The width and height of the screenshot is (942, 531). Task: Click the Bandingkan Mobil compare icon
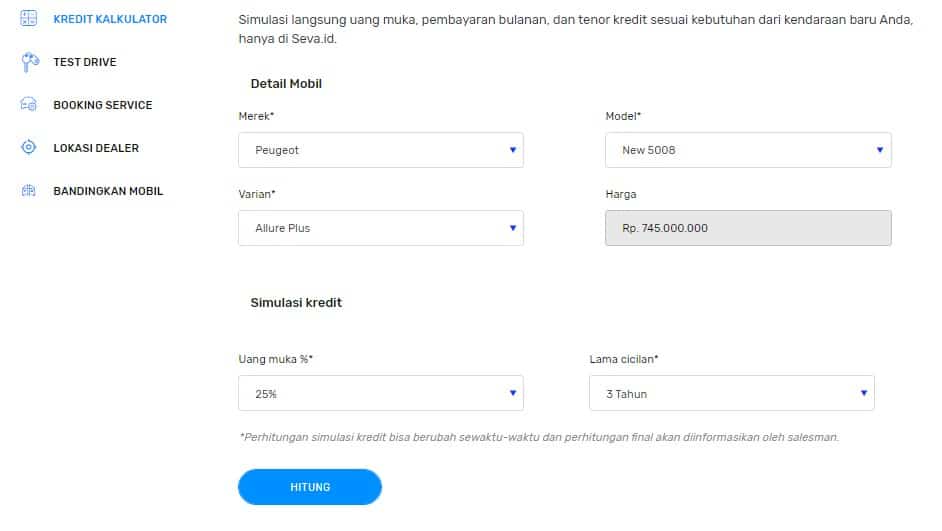click(x=28, y=190)
